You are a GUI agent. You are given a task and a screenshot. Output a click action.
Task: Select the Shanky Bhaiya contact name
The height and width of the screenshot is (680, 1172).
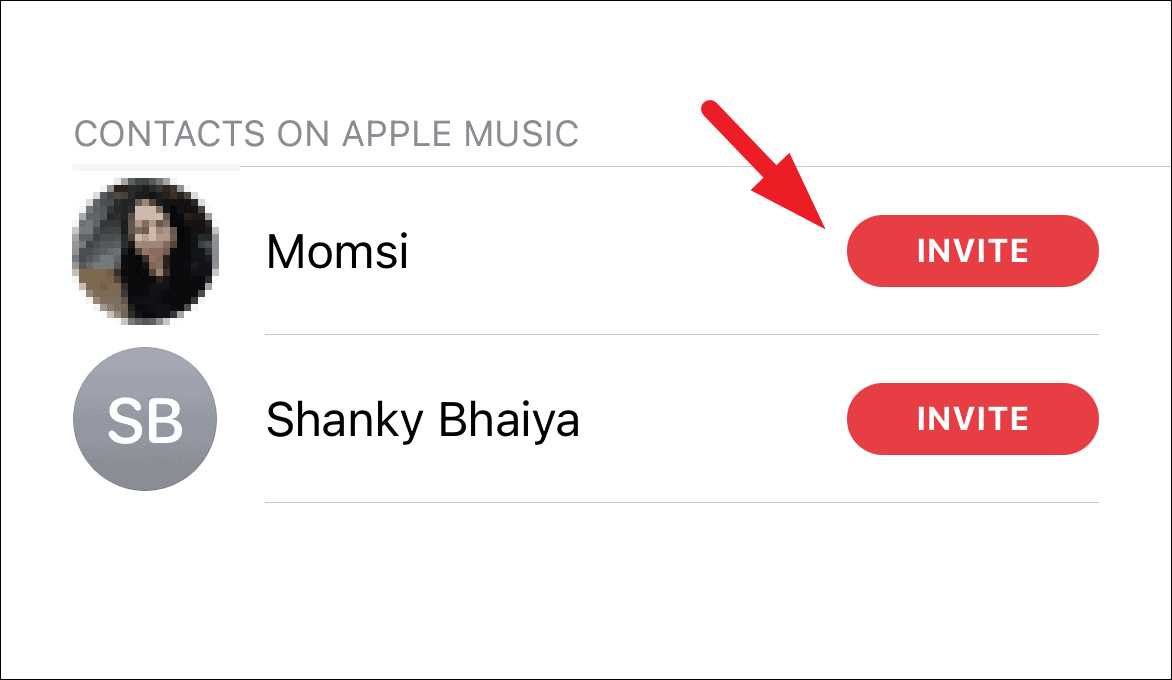(x=423, y=420)
